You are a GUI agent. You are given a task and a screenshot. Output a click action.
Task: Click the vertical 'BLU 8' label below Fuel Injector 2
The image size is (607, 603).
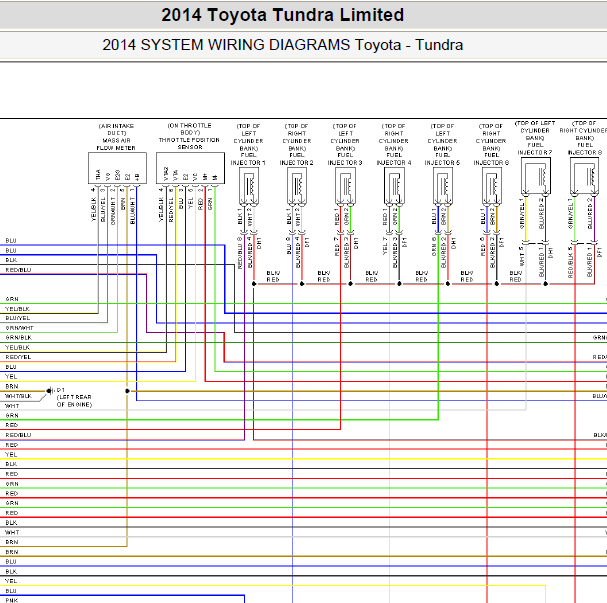[289, 245]
